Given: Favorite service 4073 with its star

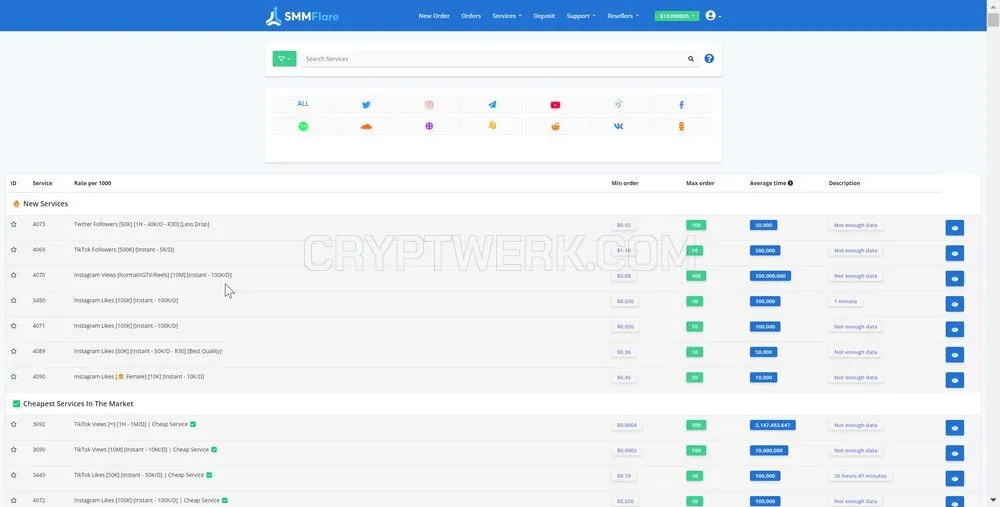Looking at the screenshot, I should click(13, 224).
